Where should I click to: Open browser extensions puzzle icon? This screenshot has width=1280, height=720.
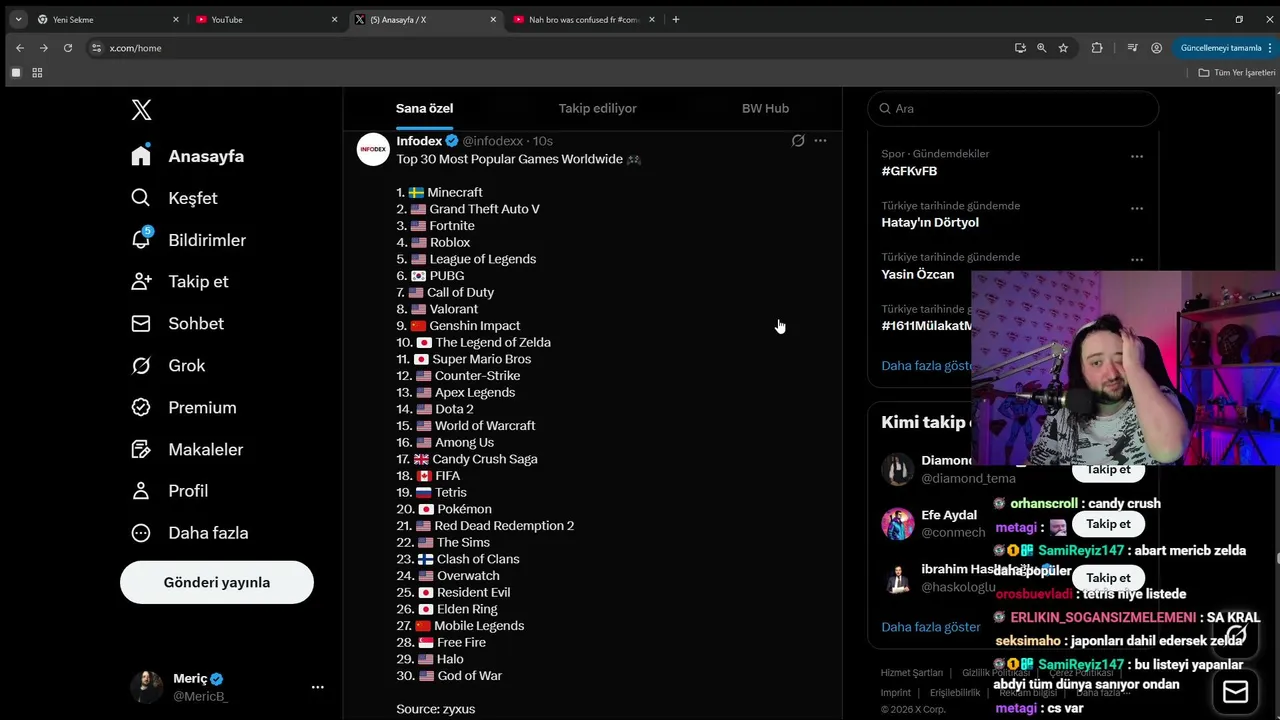[x=1097, y=48]
